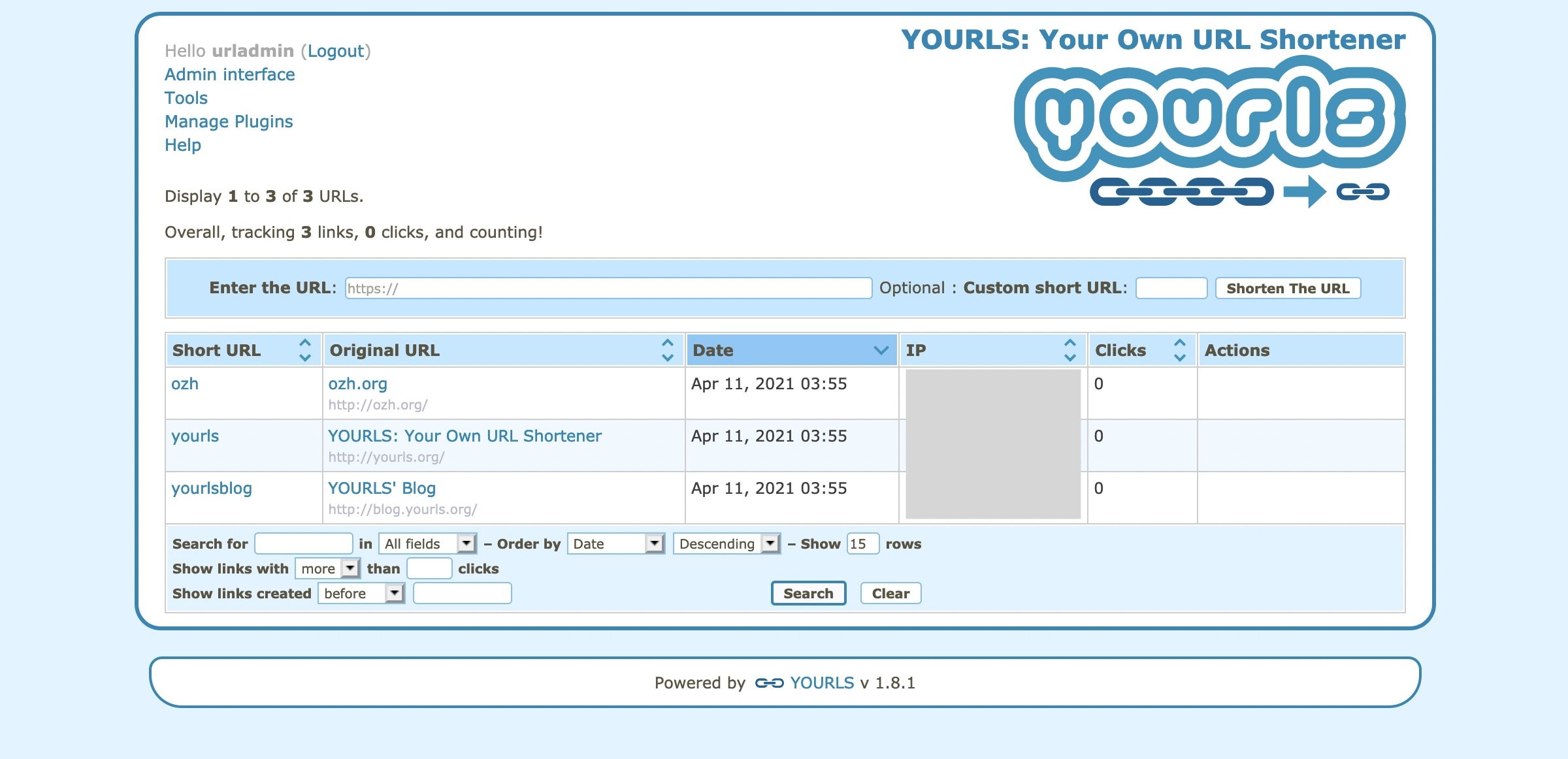Focus the Custom short URL field

click(x=1171, y=288)
